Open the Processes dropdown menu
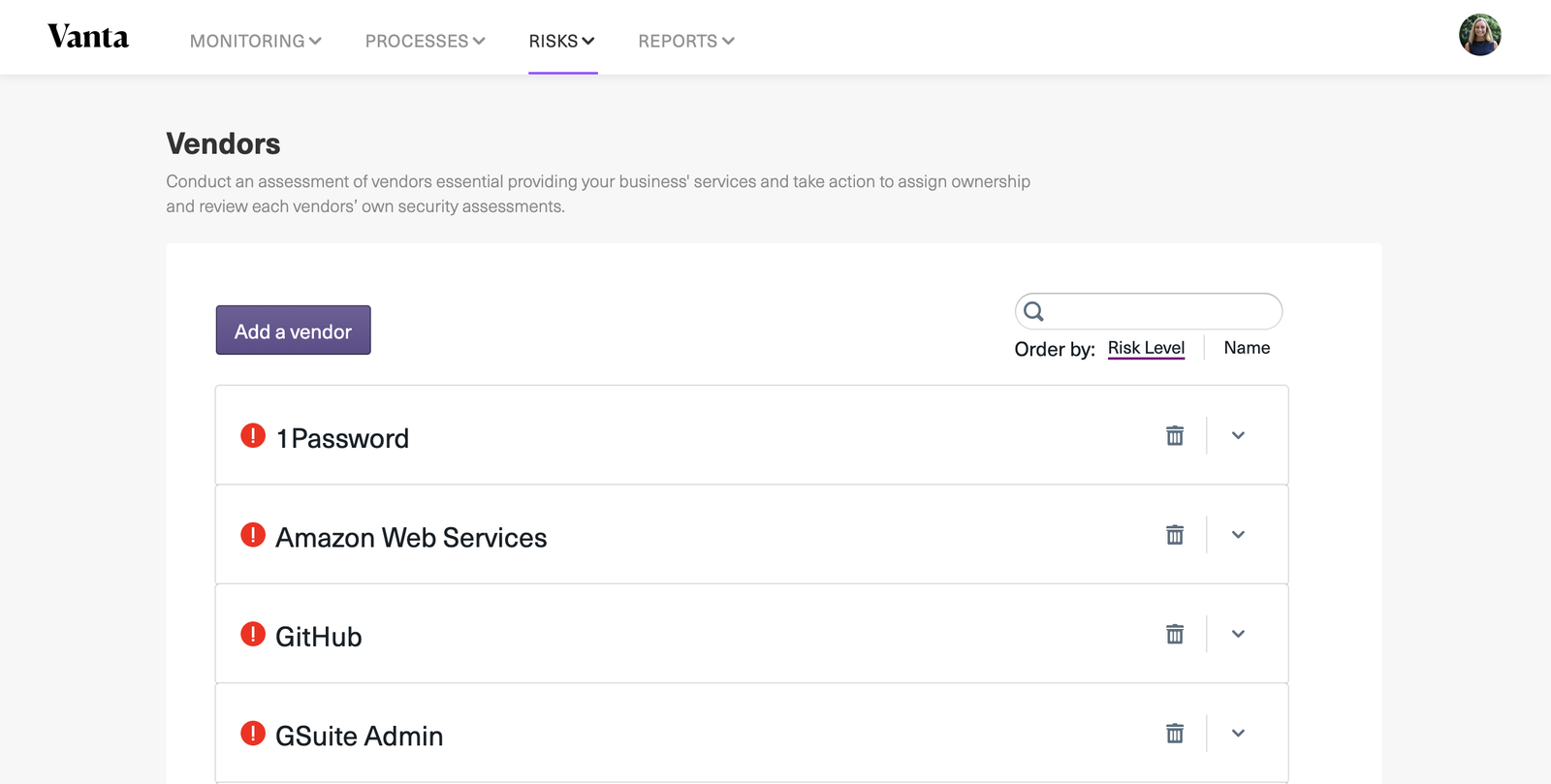The height and width of the screenshot is (784, 1551). click(x=425, y=41)
